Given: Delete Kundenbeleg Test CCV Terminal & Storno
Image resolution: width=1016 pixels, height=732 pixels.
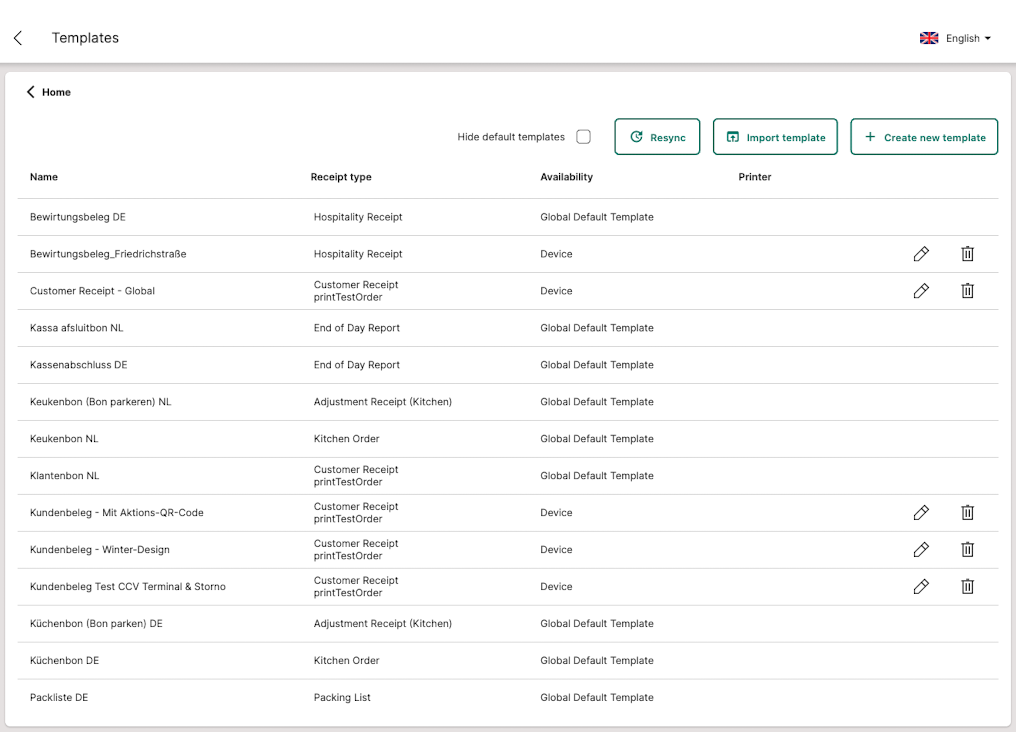Looking at the screenshot, I should (967, 587).
